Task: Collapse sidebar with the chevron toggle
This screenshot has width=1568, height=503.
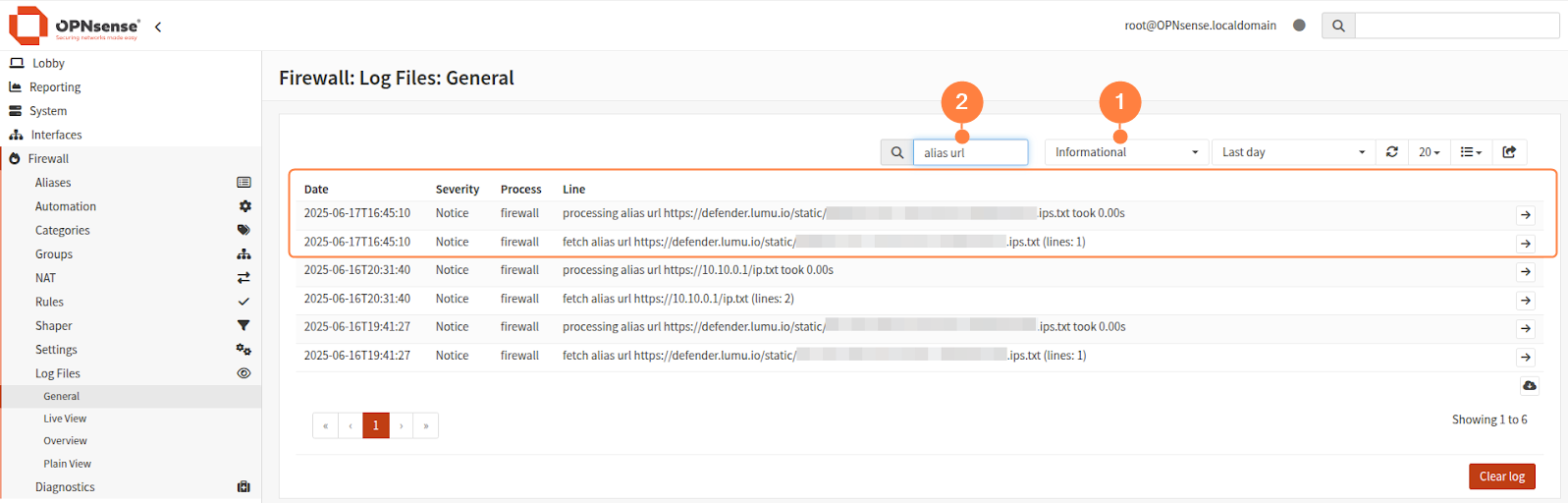Action: point(158,27)
